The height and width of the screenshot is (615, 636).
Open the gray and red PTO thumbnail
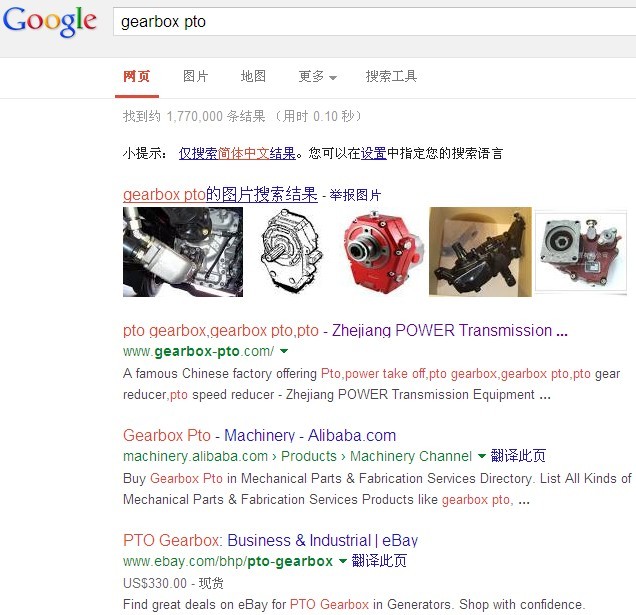pos(581,252)
